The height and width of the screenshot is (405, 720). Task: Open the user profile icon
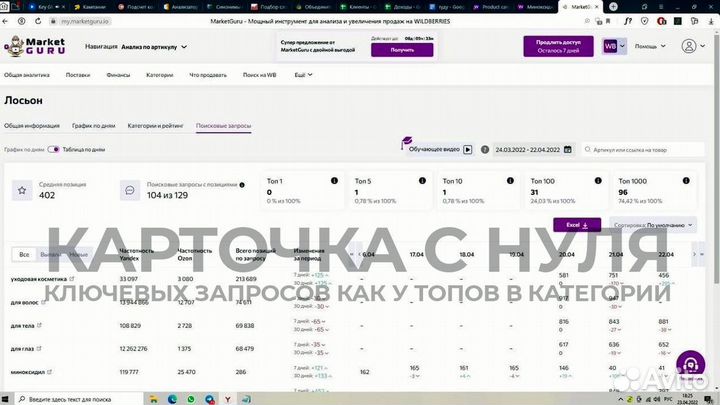[689, 46]
